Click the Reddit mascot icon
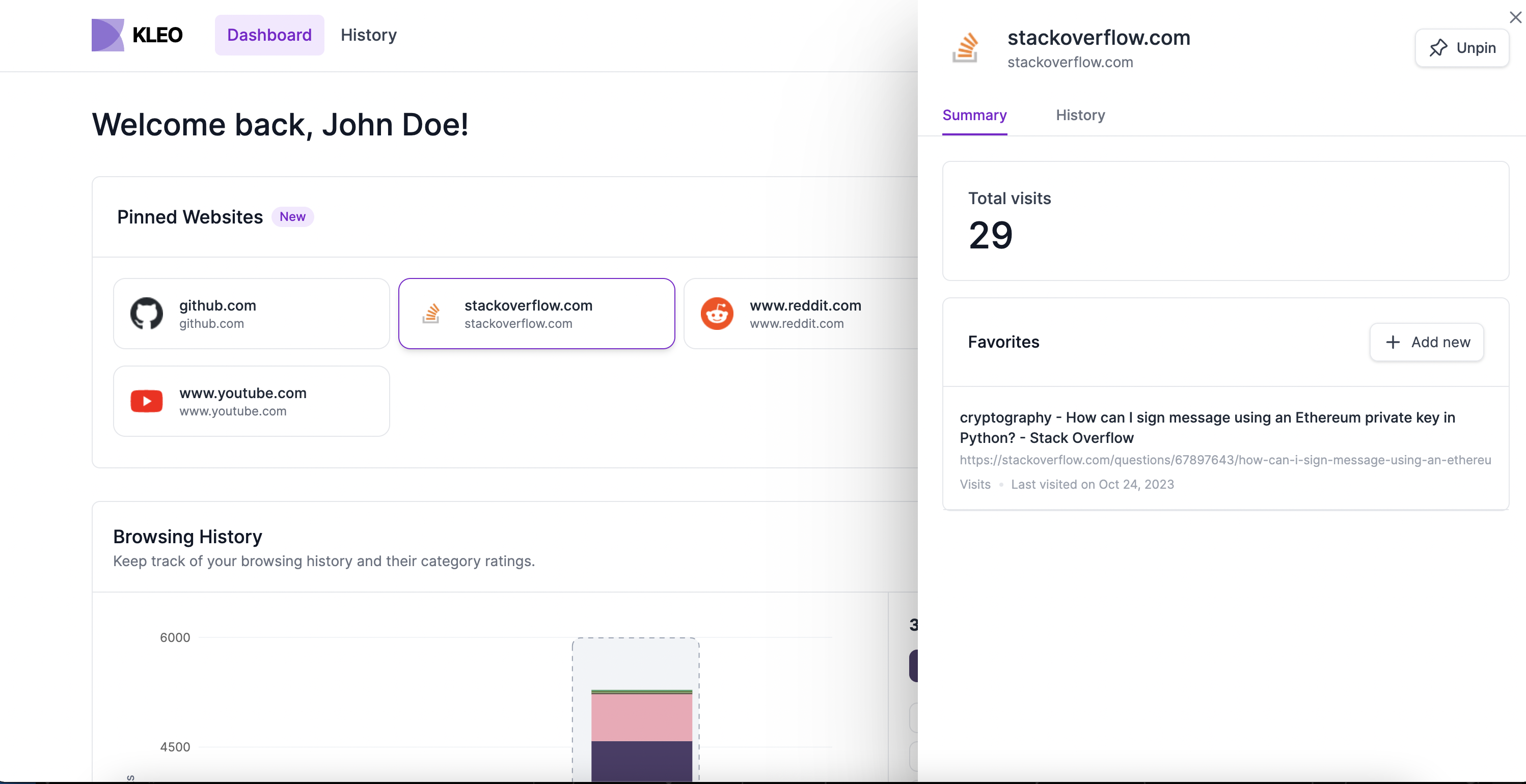The image size is (1526, 784). (717, 313)
